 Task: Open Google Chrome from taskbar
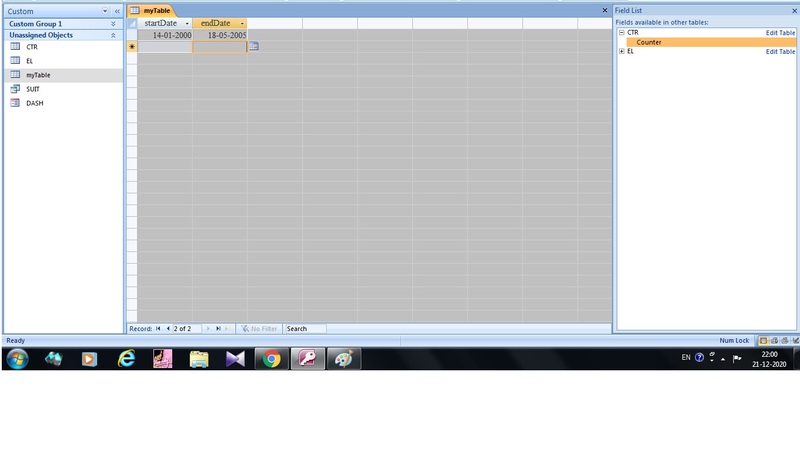271,359
